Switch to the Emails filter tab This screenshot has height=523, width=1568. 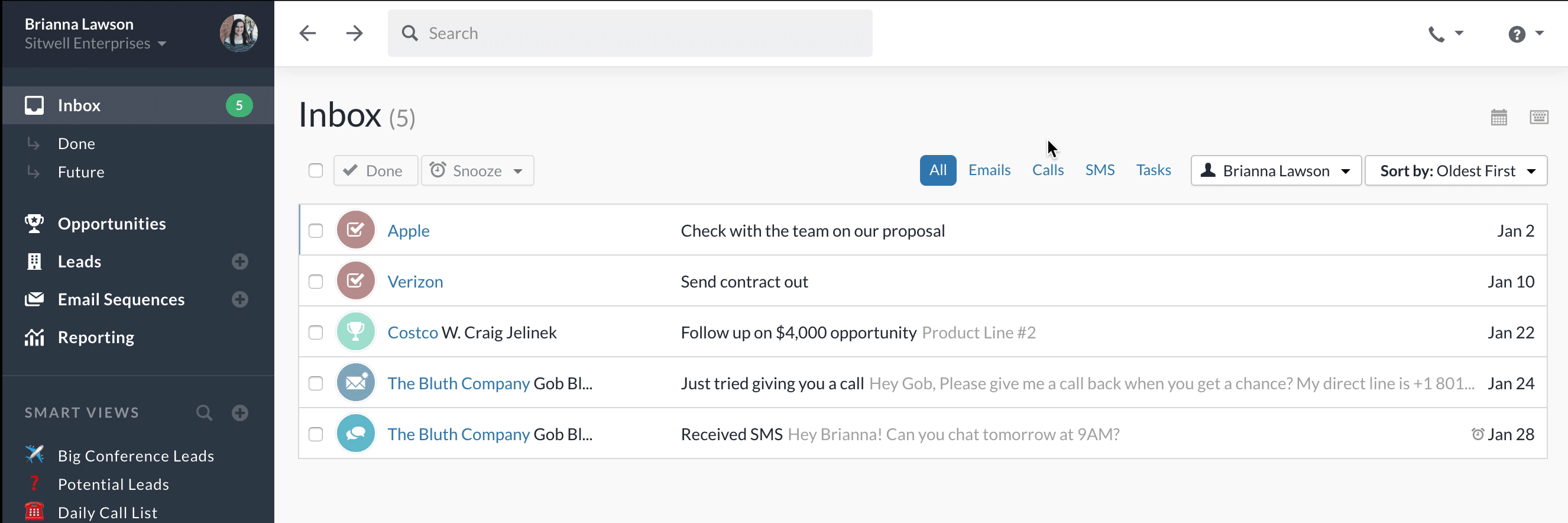coord(989,170)
